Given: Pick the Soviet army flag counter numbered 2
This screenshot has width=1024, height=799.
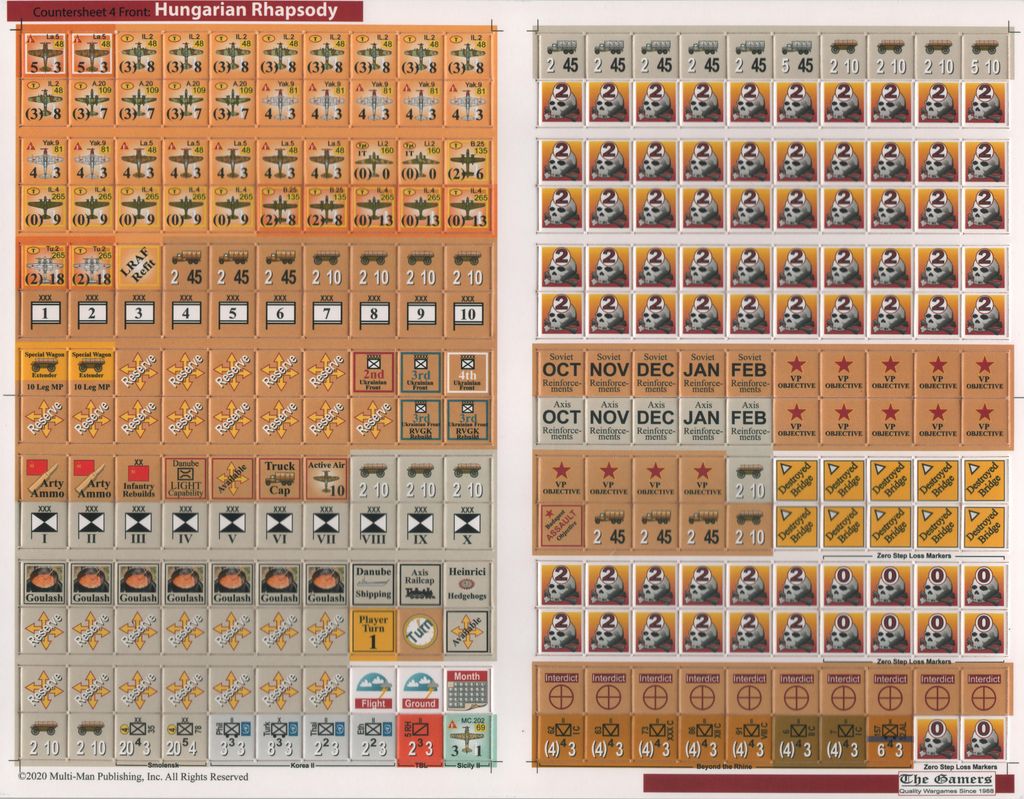Looking at the screenshot, I should click(x=91, y=314).
